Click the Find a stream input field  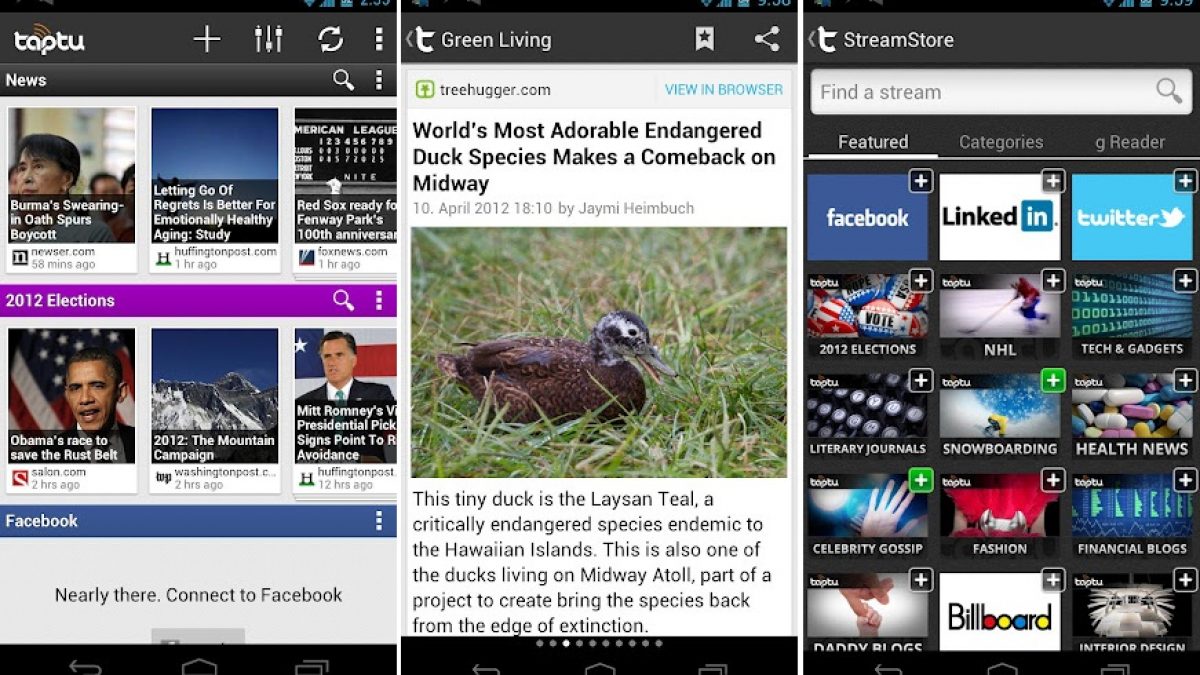pos(1002,92)
